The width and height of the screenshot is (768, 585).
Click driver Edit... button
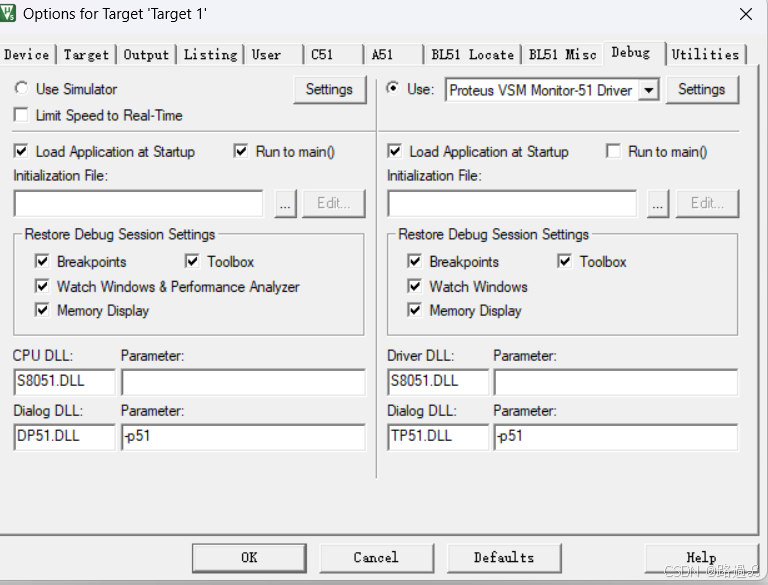click(x=707, y=203)
